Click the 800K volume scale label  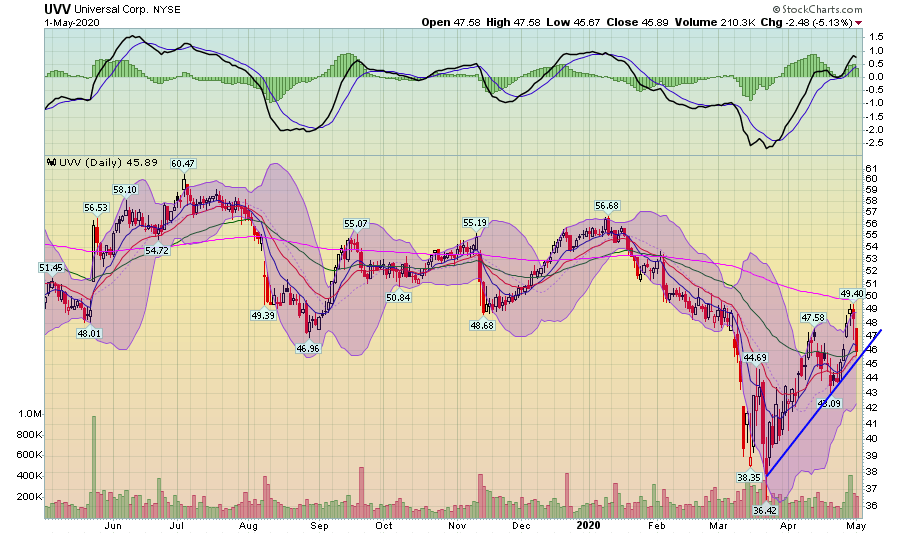coord(30,435)
